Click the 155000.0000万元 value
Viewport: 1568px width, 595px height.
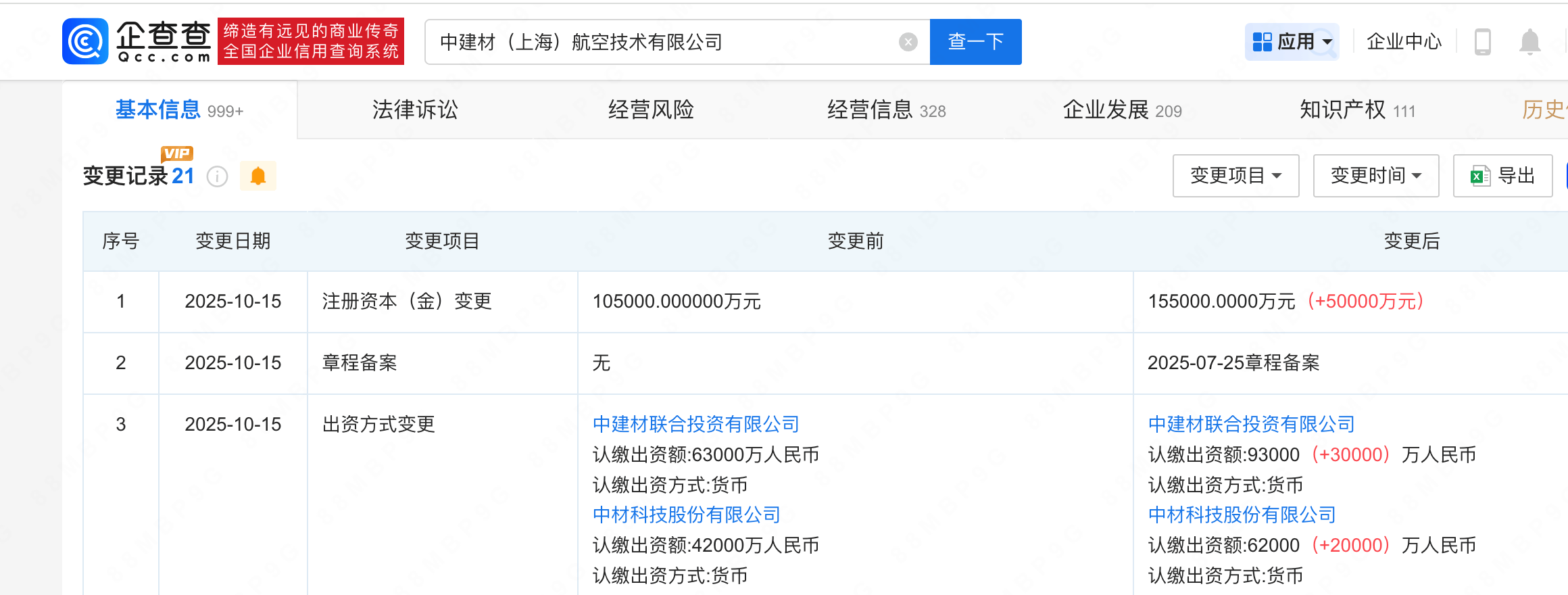point(1221,301)
